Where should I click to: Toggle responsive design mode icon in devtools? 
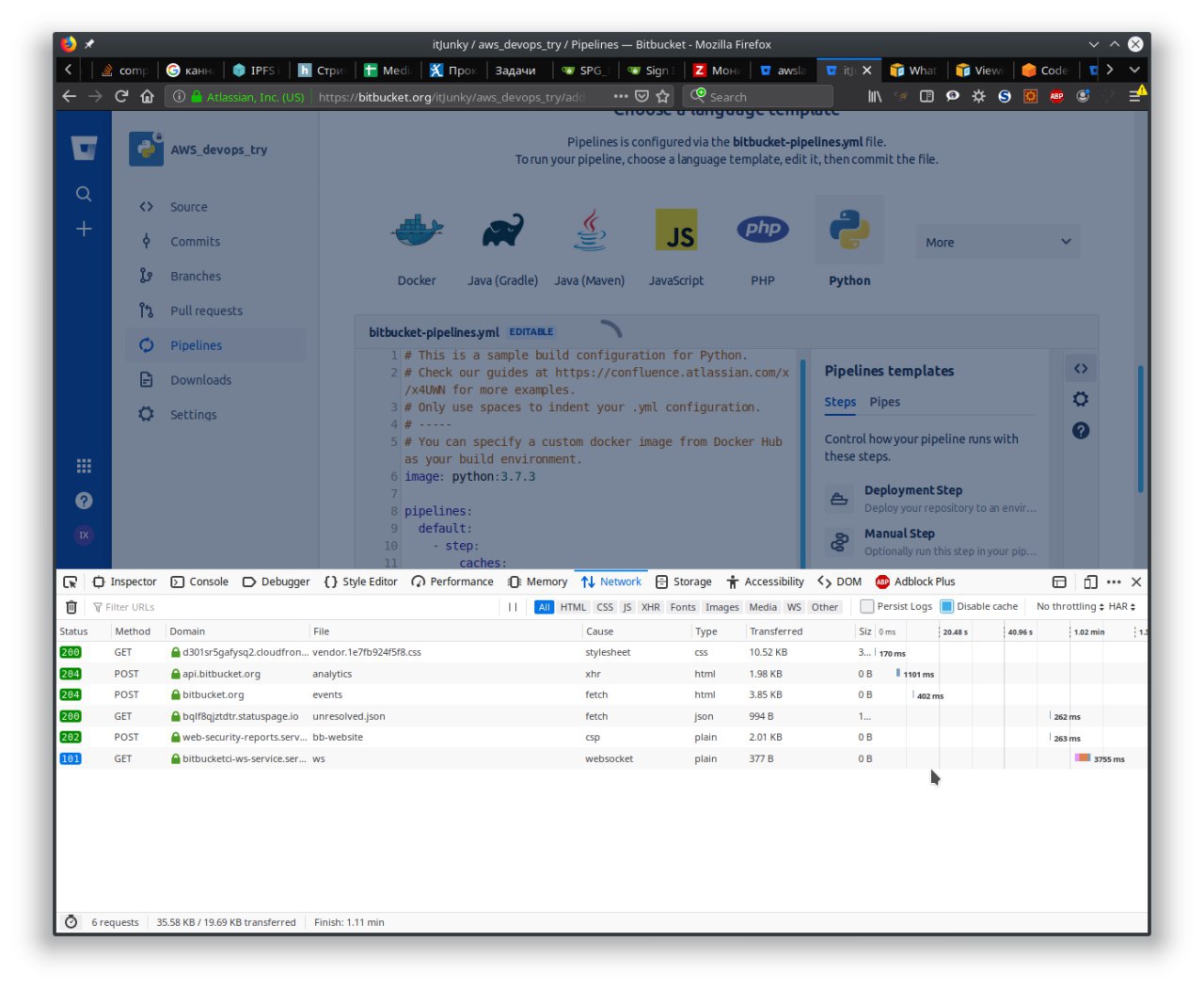pyautogui.click(x=1090, y=582)
